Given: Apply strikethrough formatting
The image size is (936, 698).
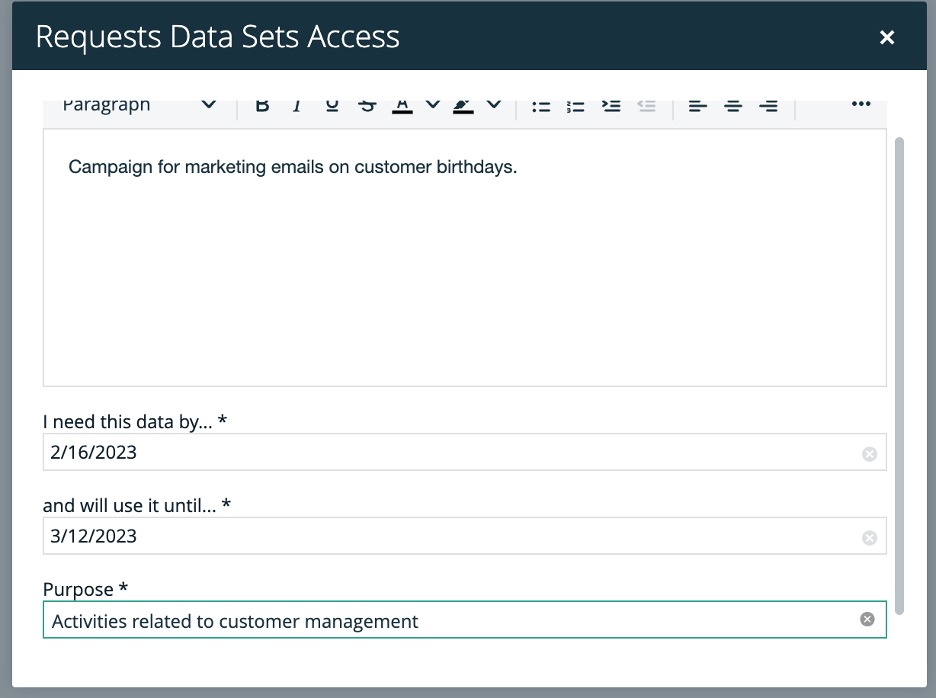Looking at the screenshot, I should (367, 106).
